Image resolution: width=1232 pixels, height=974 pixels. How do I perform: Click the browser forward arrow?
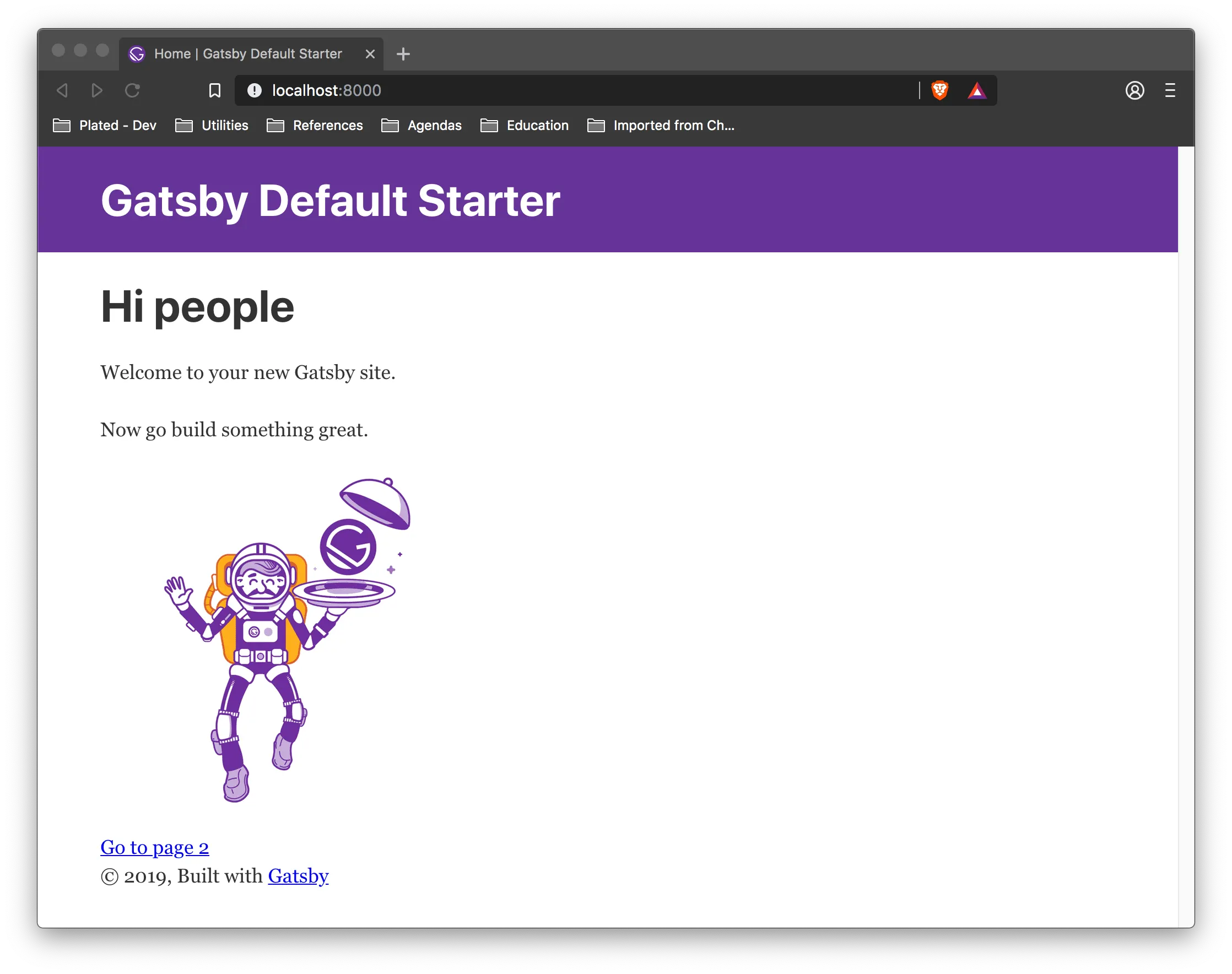97,90
